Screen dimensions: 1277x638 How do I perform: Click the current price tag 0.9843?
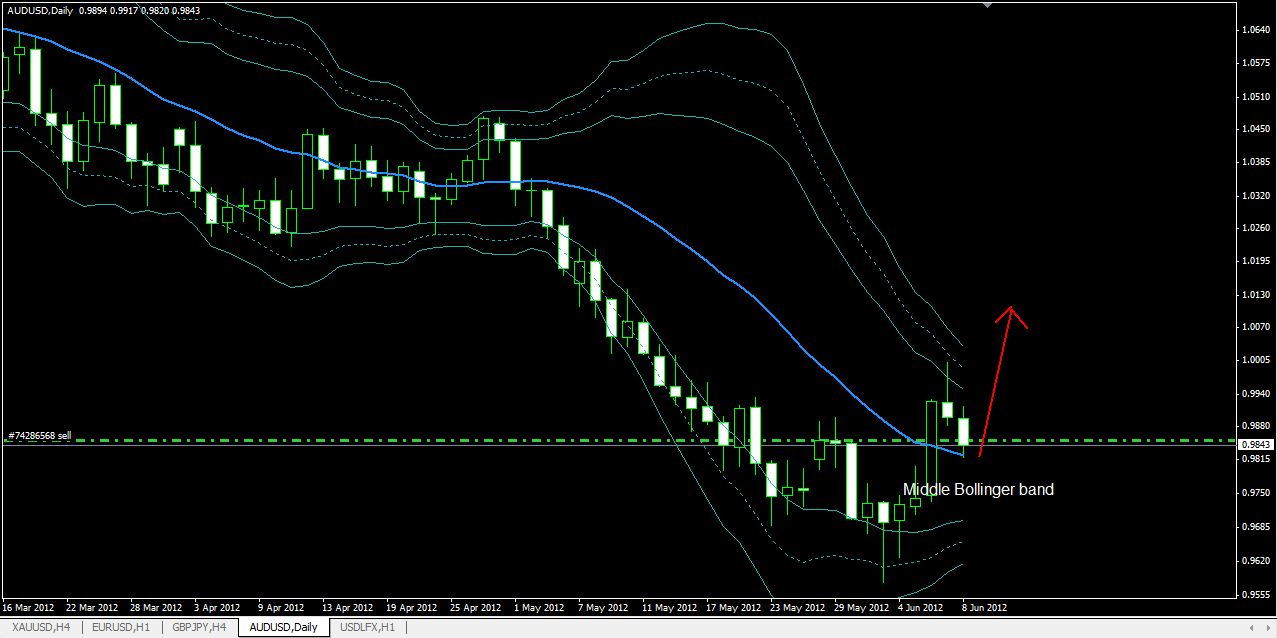click(1254, 444)
